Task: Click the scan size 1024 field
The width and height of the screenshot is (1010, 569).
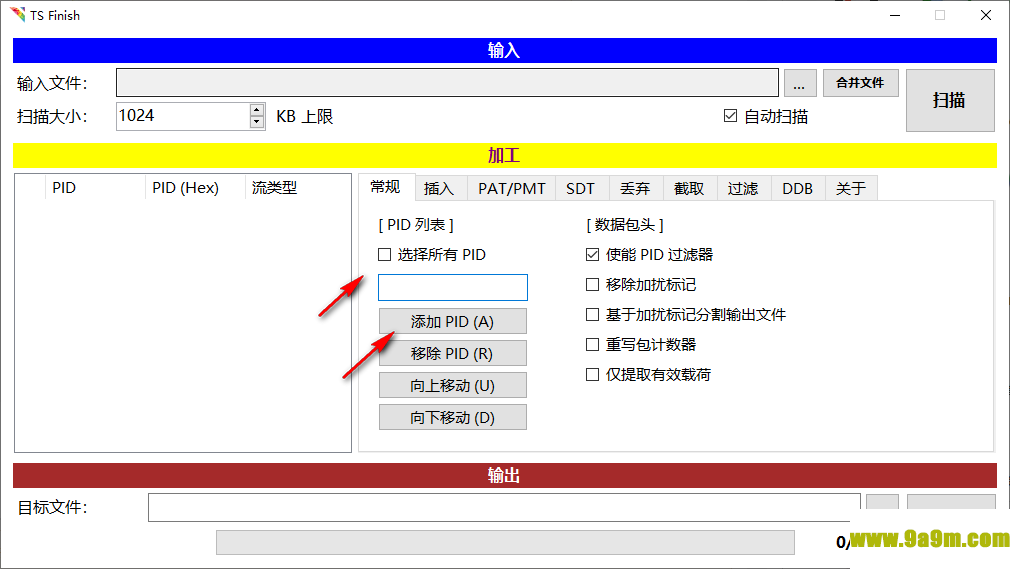Action: [x=183, y=116]
